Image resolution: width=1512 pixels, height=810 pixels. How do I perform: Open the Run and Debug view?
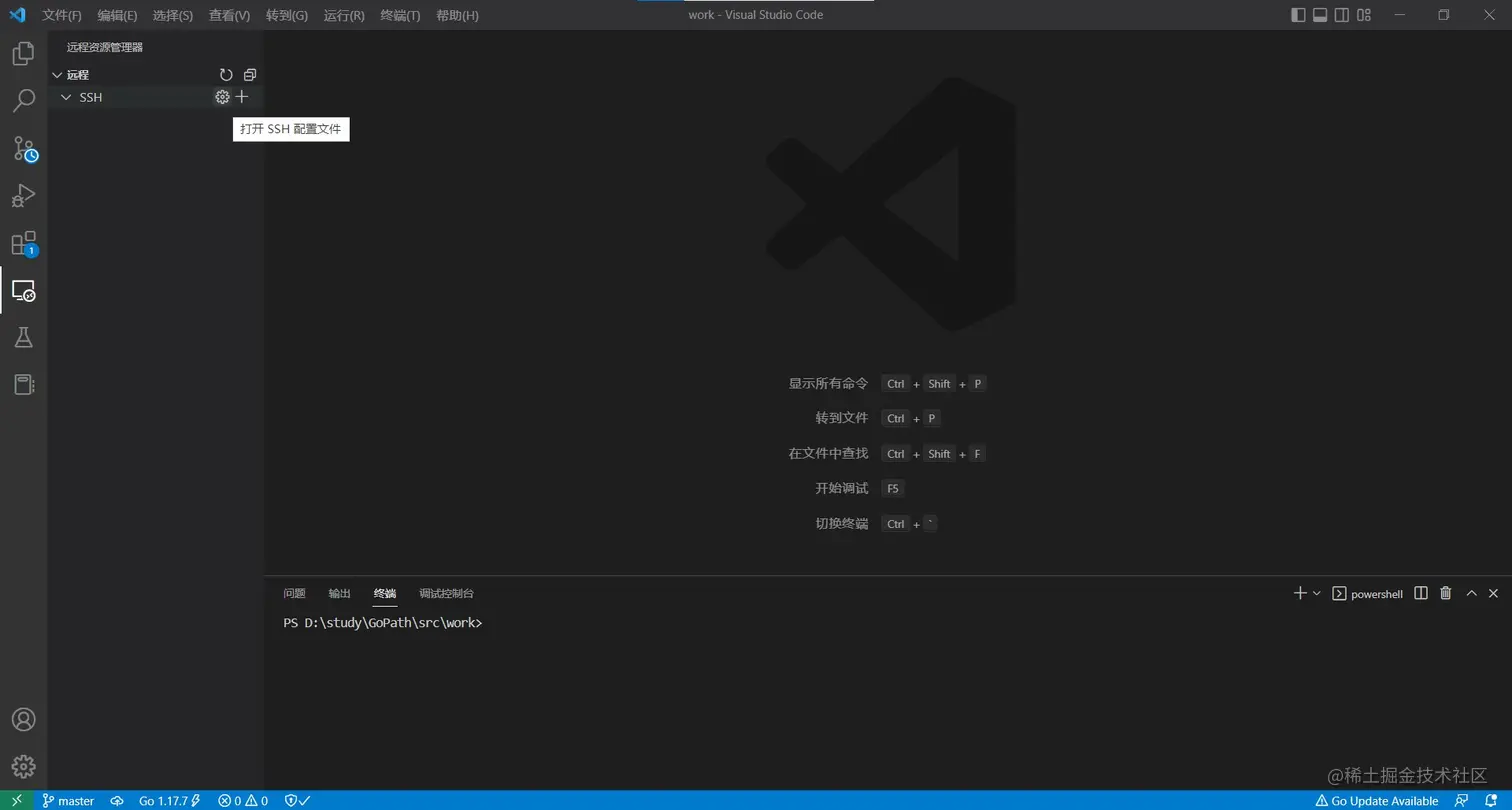[23, 196]
